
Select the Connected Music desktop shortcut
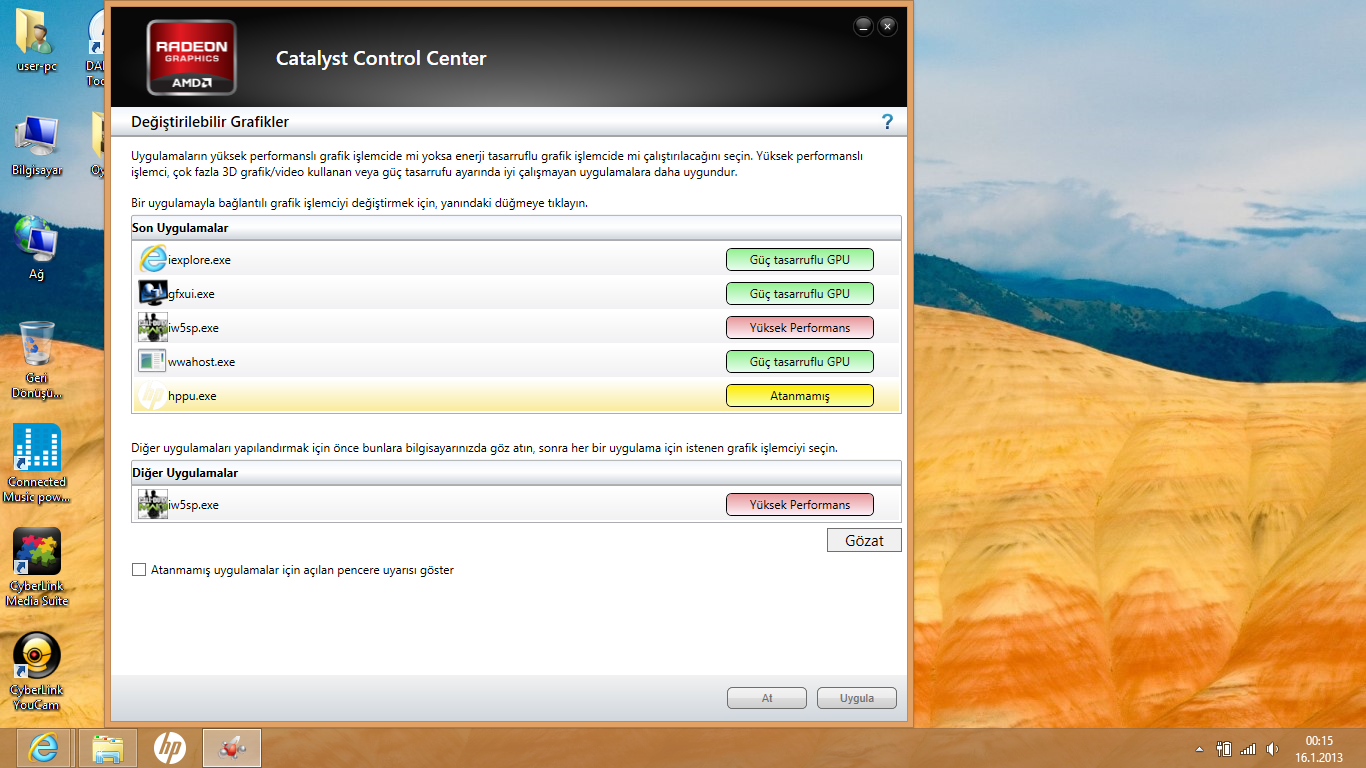pyautogui.click(x=37, y=464)
